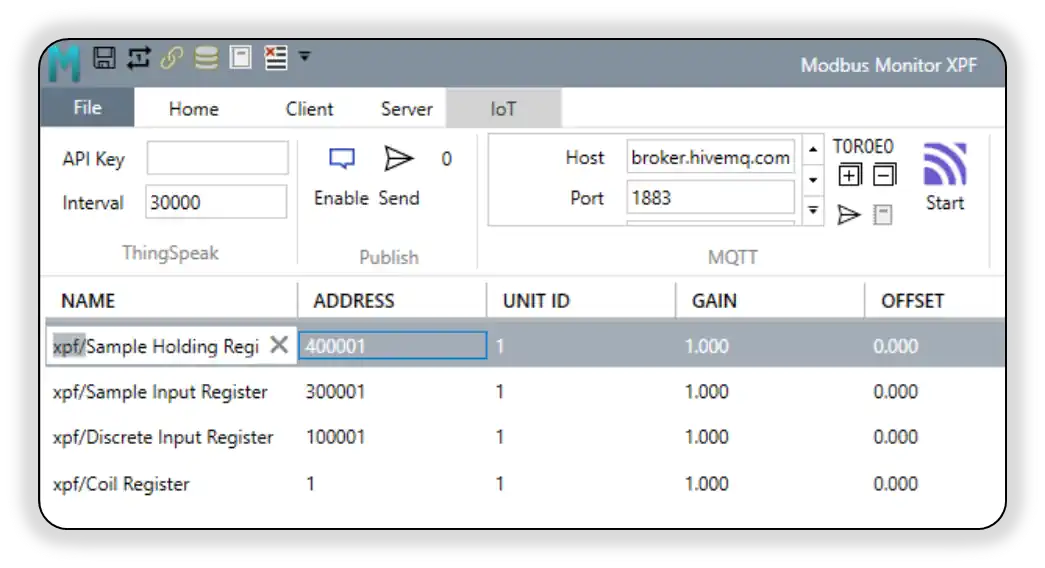
Task: Click offset 0.000 of Coil Register row
Action: click(896, 483)
